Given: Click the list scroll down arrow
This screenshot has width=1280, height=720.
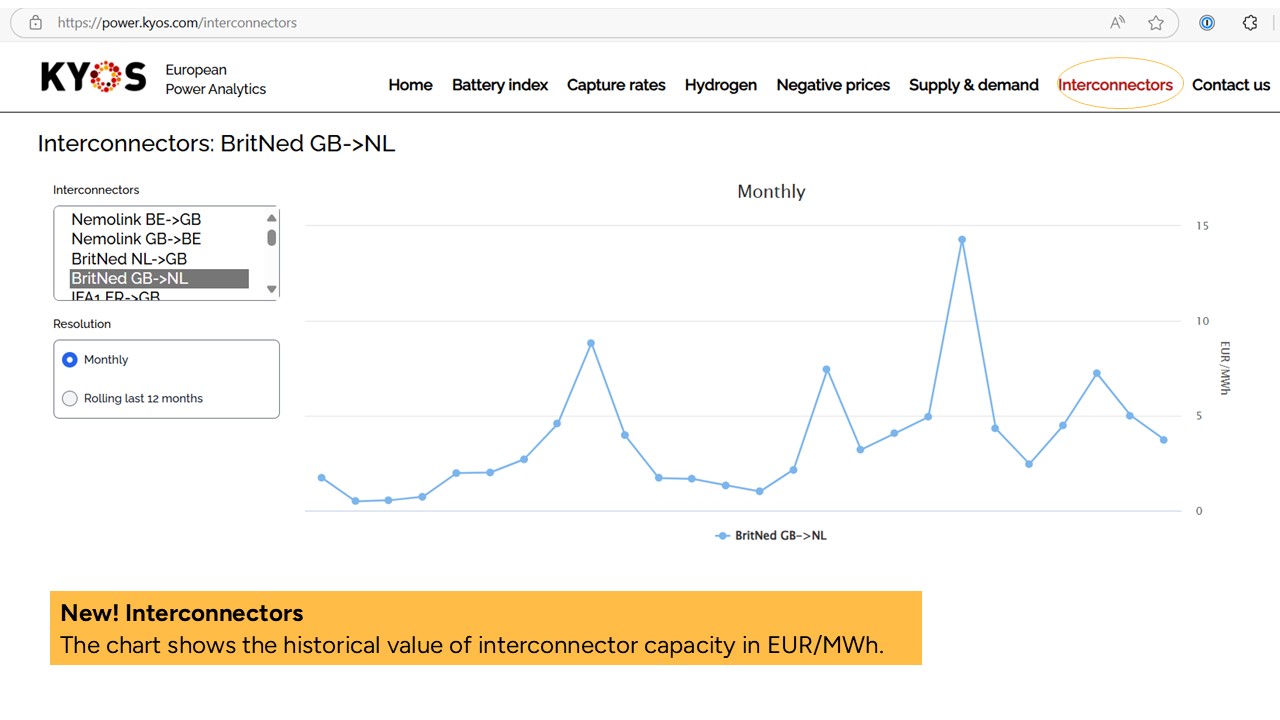Looking at the screenshot, I should coord(271,290).
